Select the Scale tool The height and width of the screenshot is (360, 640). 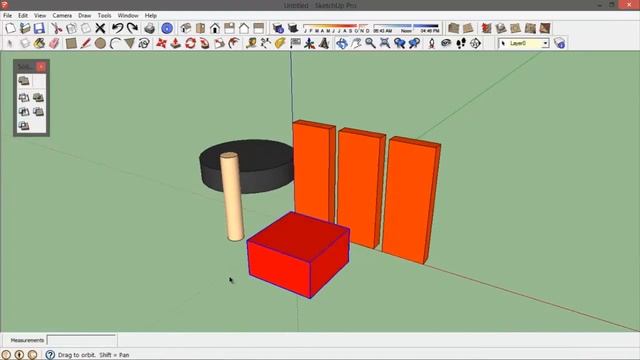click(220, 43)
